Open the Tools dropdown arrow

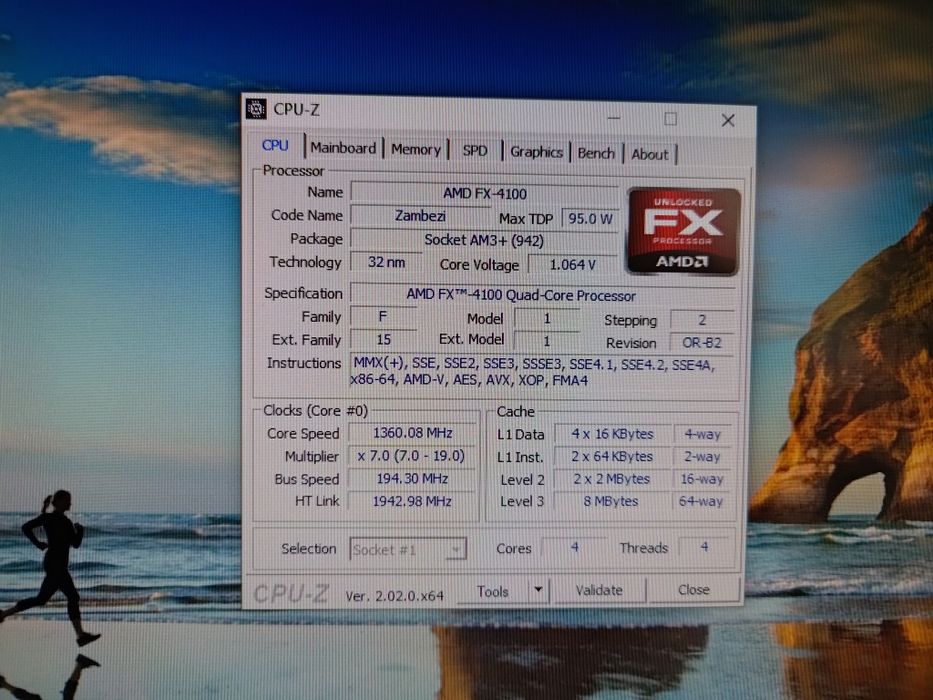point(537,590)
